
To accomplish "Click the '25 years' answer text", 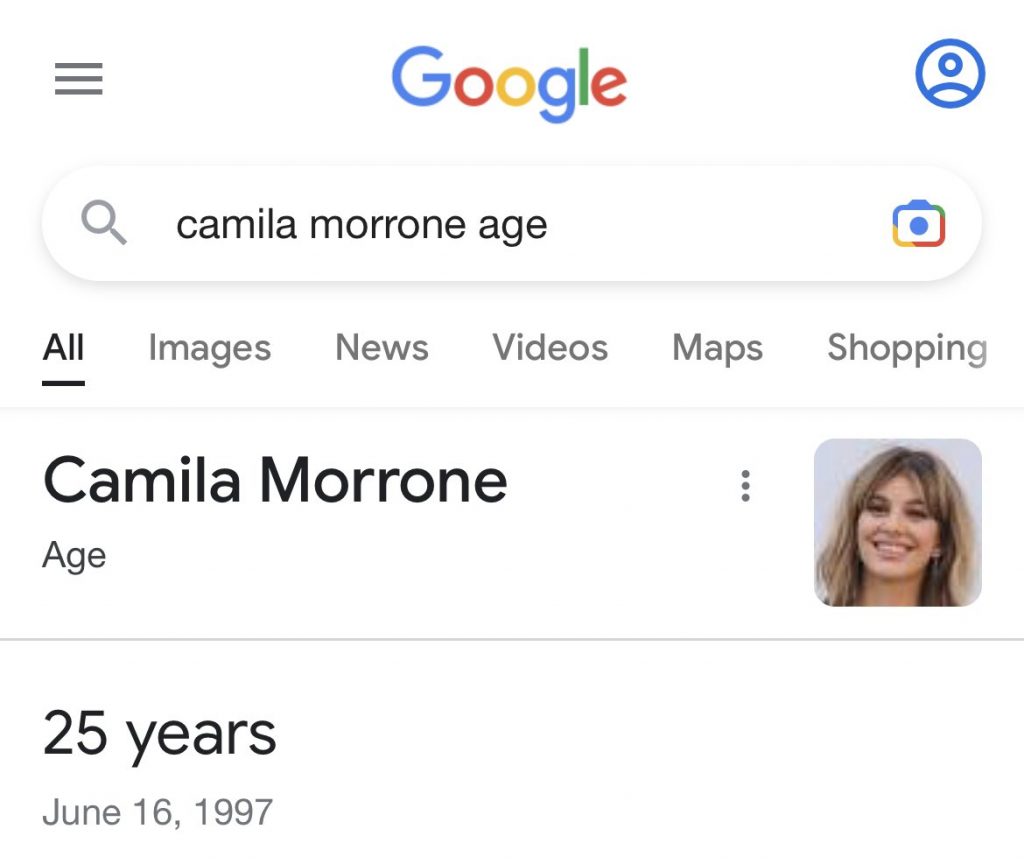I will click(159, 735).
